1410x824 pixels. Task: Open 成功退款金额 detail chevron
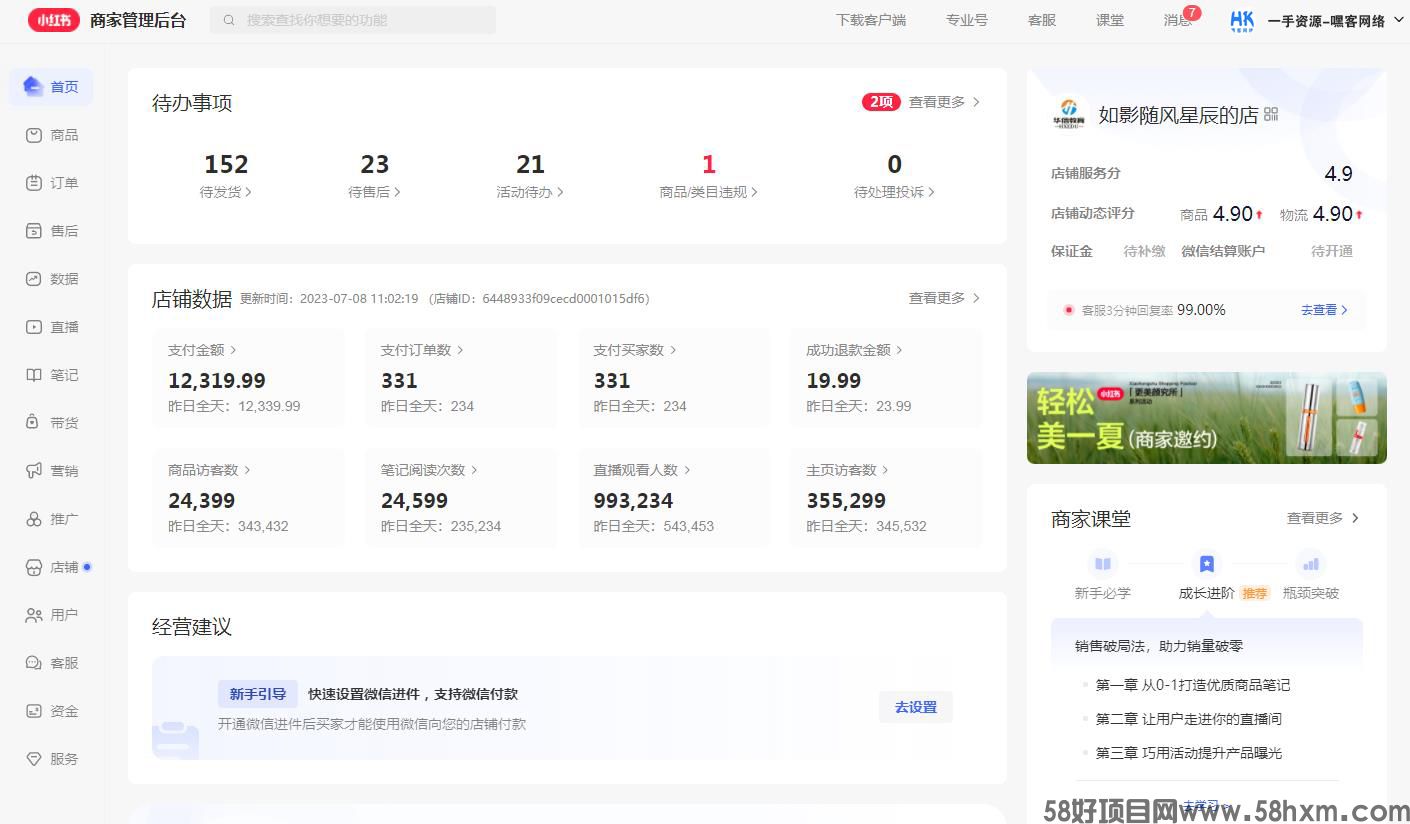(x=899, y=350)
